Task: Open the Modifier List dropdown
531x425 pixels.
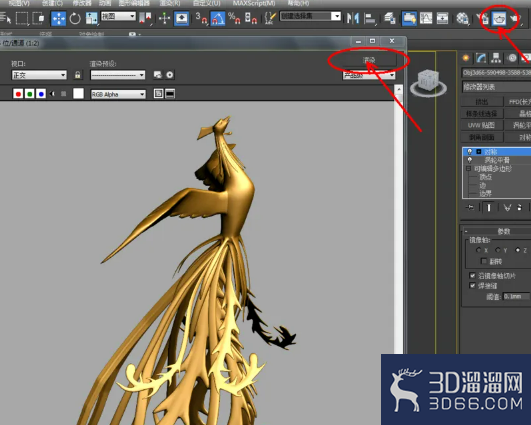Action: tap(496, 87)
